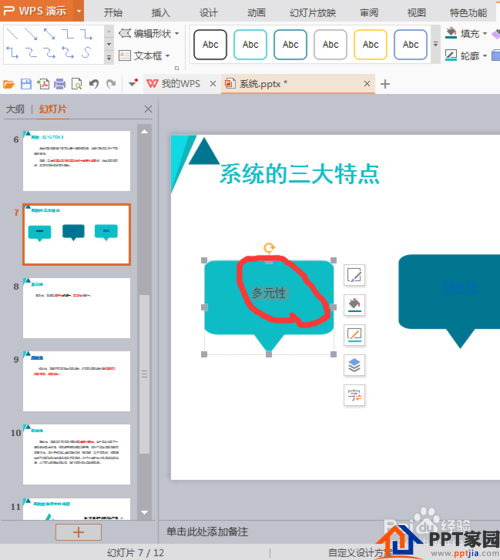Viewport: 500px width, 560px height.
Task: Select the elbow arrow connector shape
Action: tap(86, 34)
